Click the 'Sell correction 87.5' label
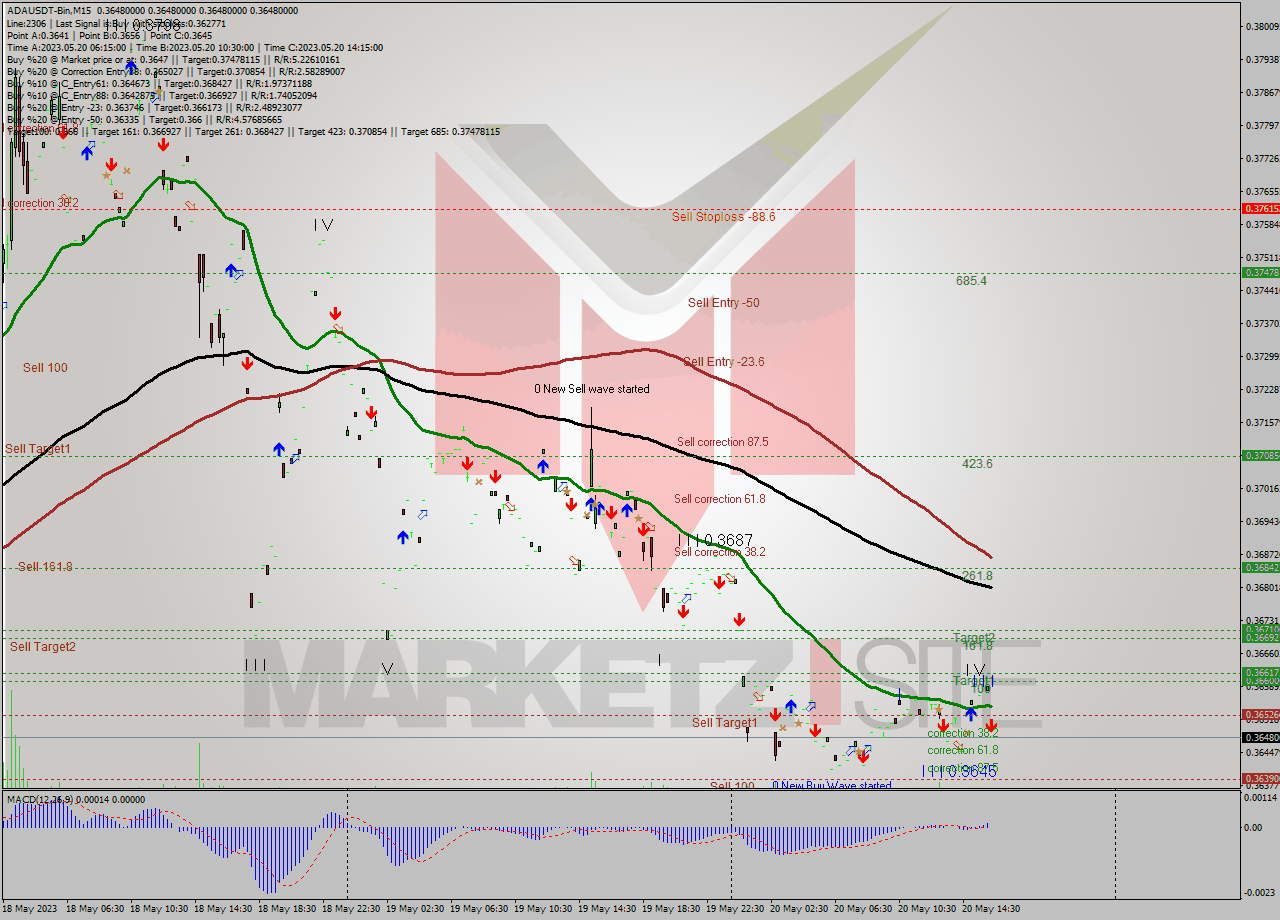Image resolution: width=1280 pixels, height=920 pixels. pos(722,441)
